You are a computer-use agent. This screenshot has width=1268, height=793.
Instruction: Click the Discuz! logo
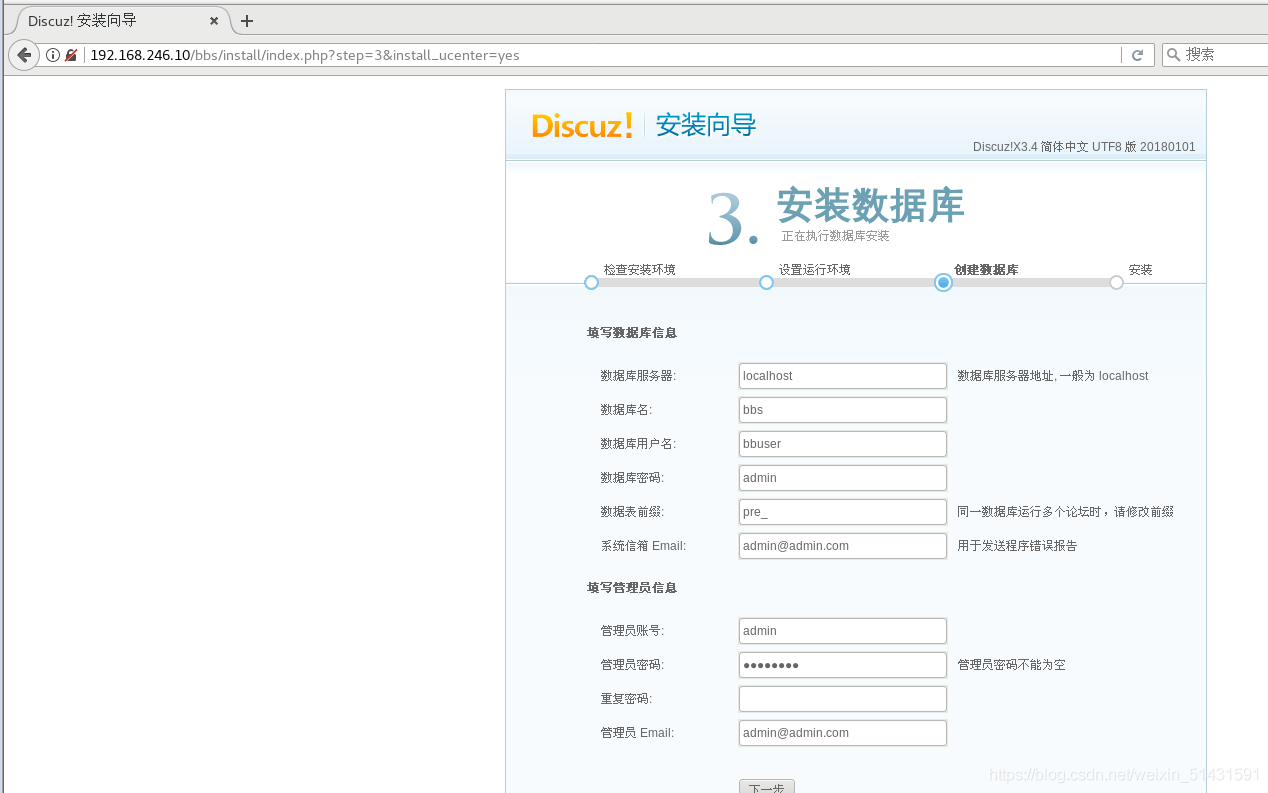(x=582, y=125)
